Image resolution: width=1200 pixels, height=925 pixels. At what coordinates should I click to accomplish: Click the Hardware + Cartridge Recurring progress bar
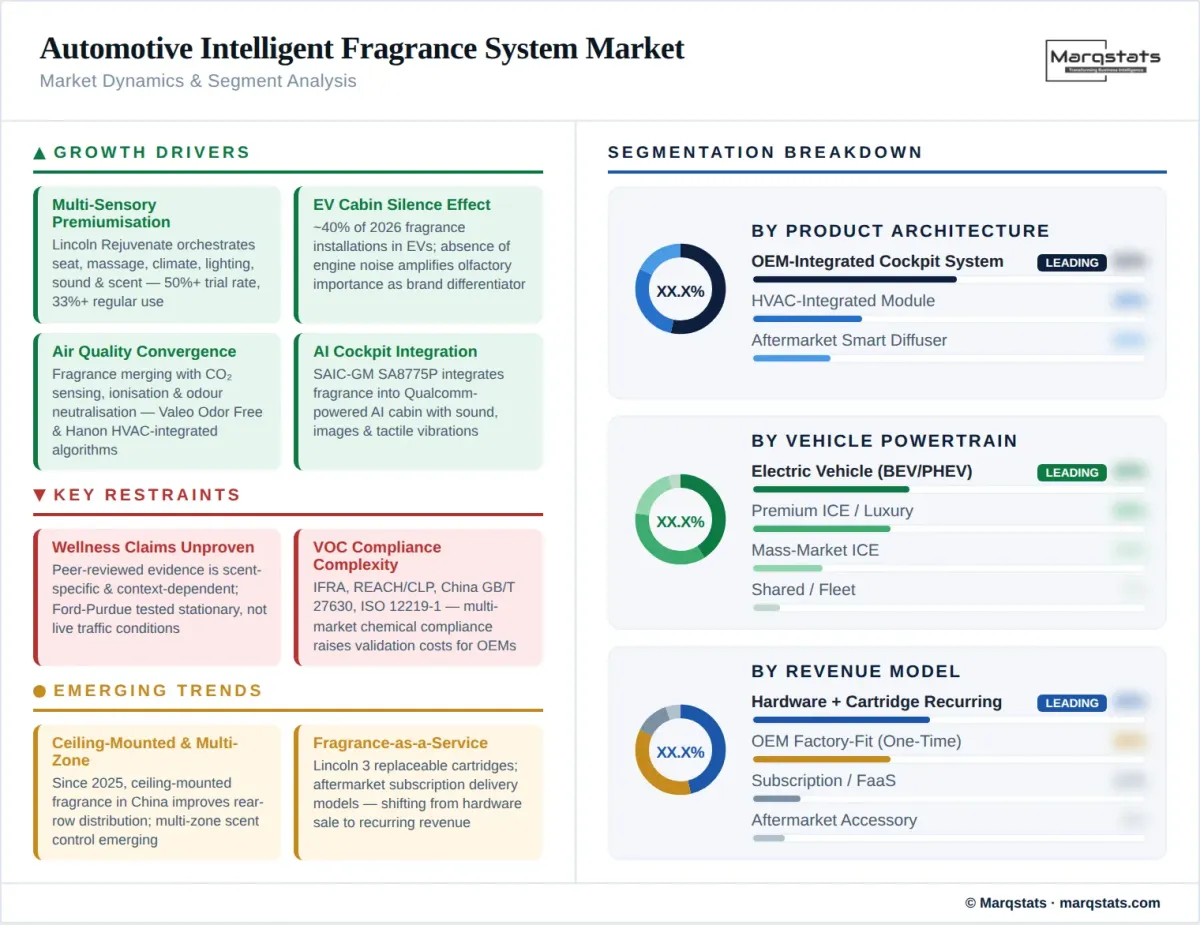948,720
